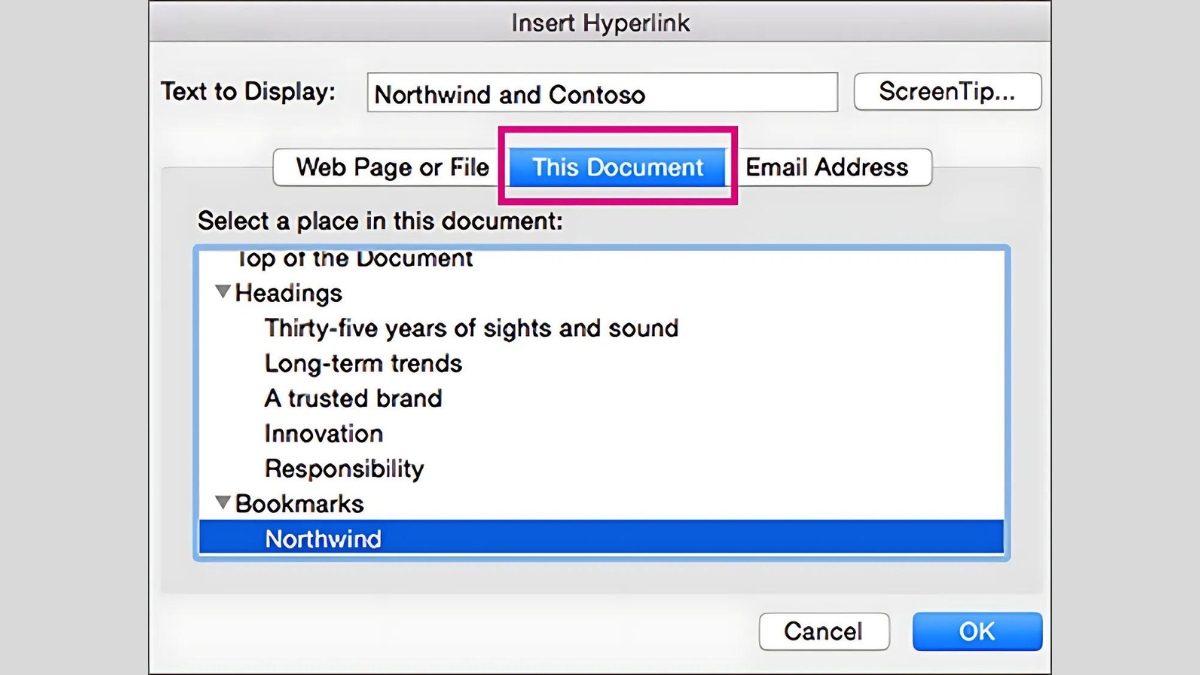Viewport: 1200px width, 675px height.
Task: Open the ScreenTip... dialog button
Action: tap(947, 92)
